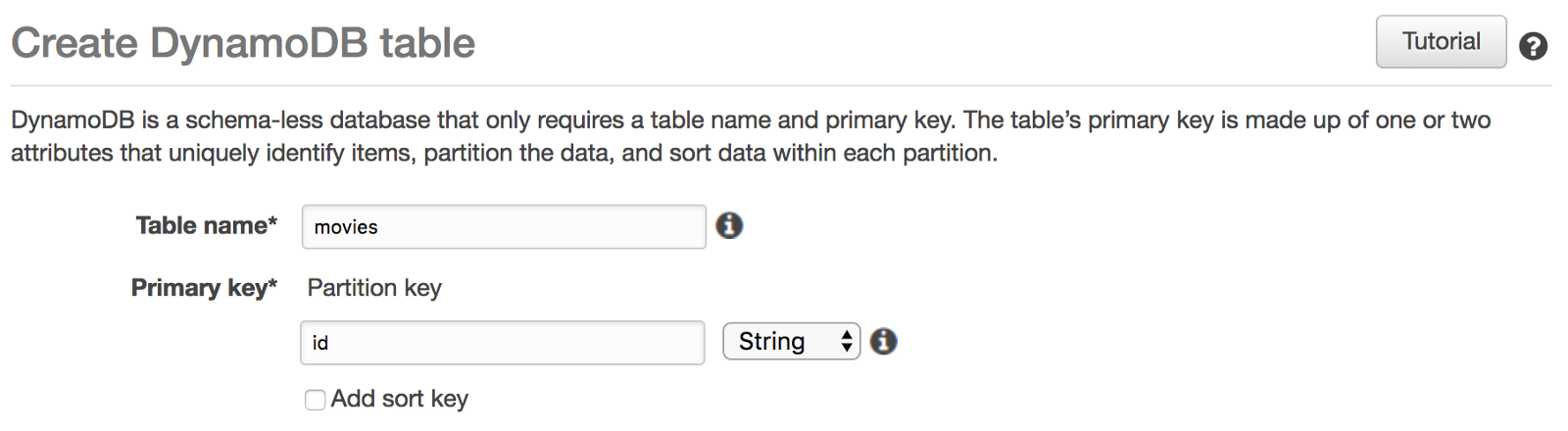Enable the Add sort key checkbox
Screen dimensions: 1568x431
tap(315, 400)
